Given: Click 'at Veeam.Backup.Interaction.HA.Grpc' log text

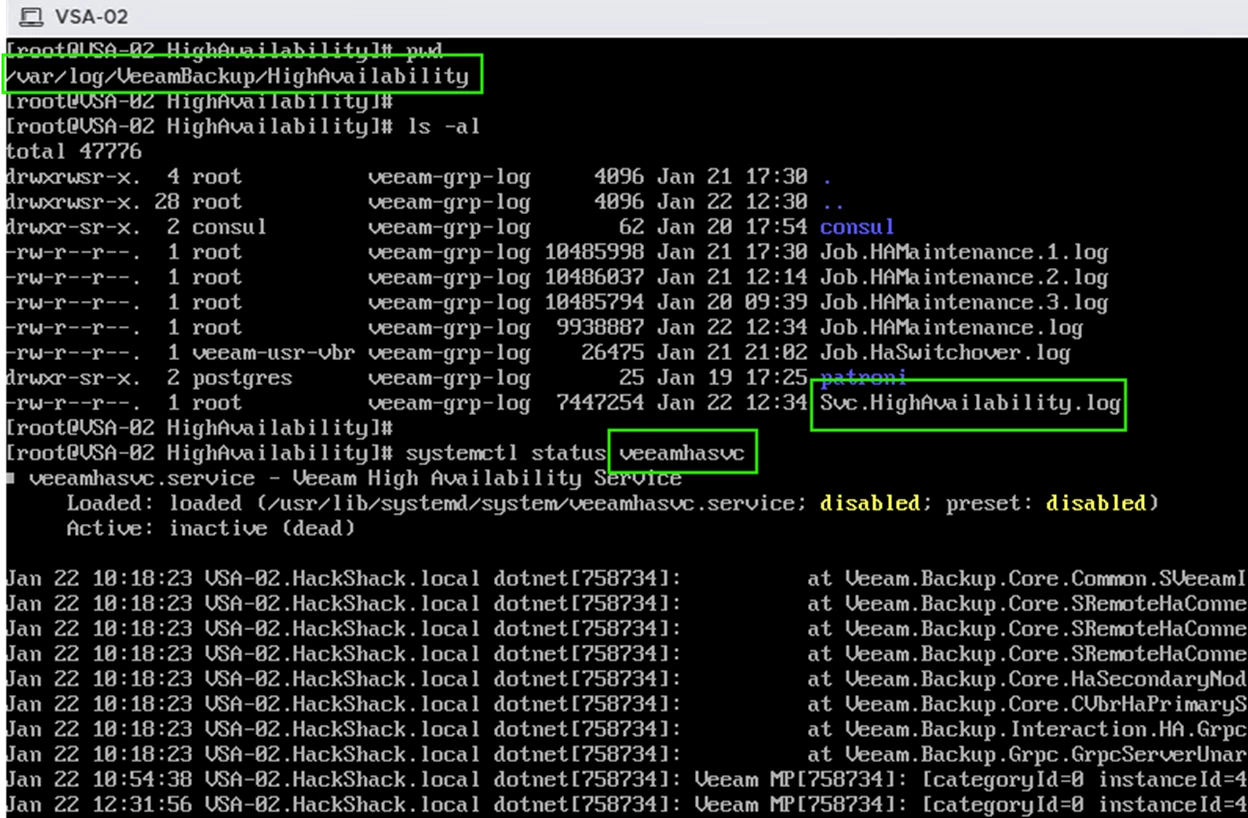Looking at the screenshot, I should (x=1027, y=729).
